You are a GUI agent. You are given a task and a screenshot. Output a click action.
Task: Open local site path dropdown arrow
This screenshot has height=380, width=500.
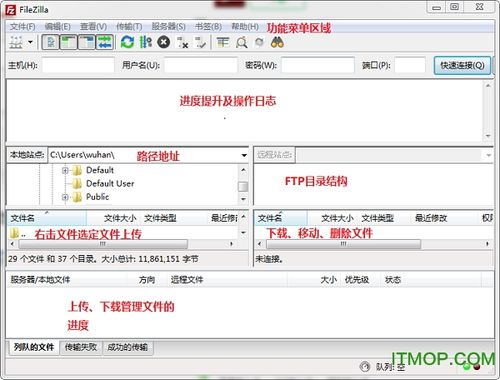(244, 155)
